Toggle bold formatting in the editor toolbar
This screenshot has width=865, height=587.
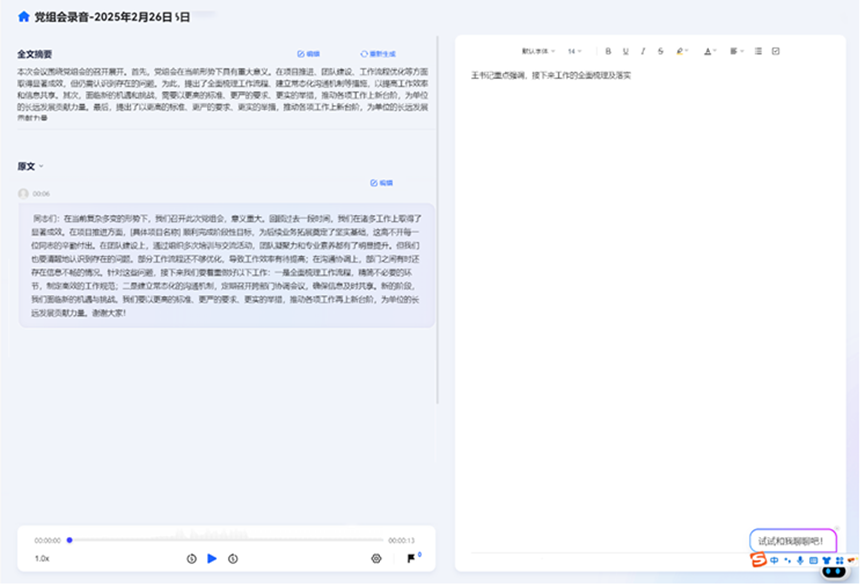click(608, 52)
